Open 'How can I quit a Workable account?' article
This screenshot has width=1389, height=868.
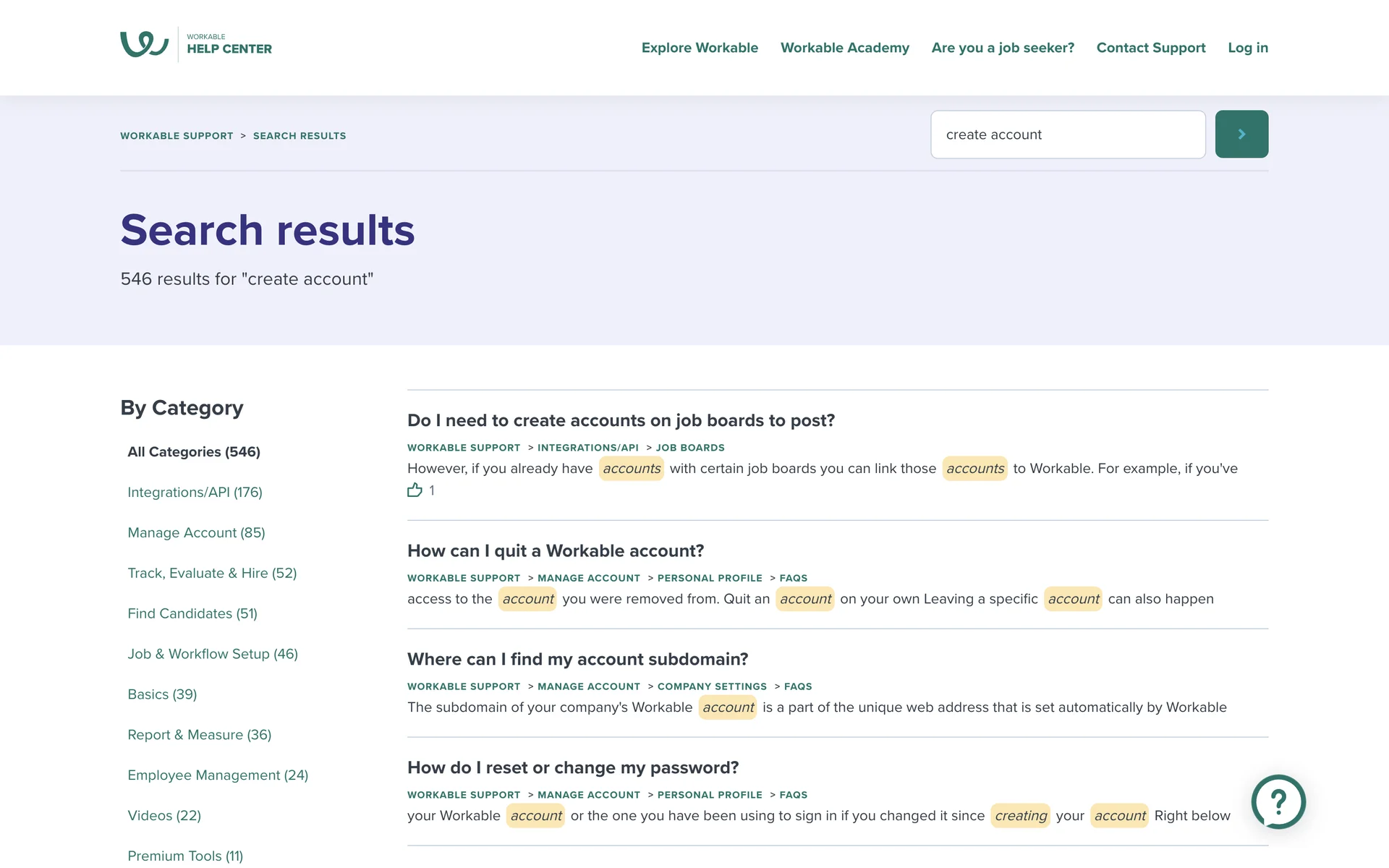tap(555, 550)
